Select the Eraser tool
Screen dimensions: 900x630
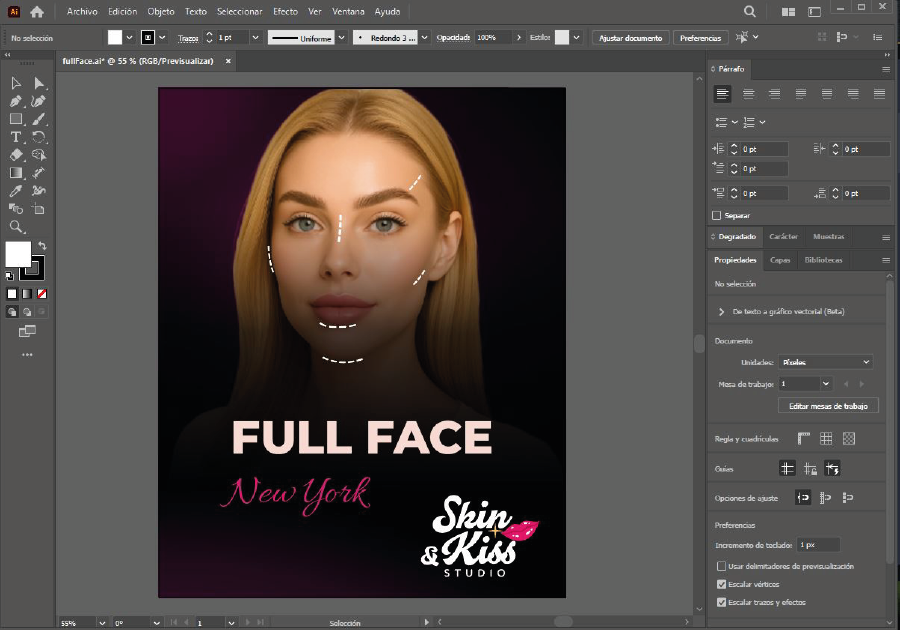tap(16, 155)
